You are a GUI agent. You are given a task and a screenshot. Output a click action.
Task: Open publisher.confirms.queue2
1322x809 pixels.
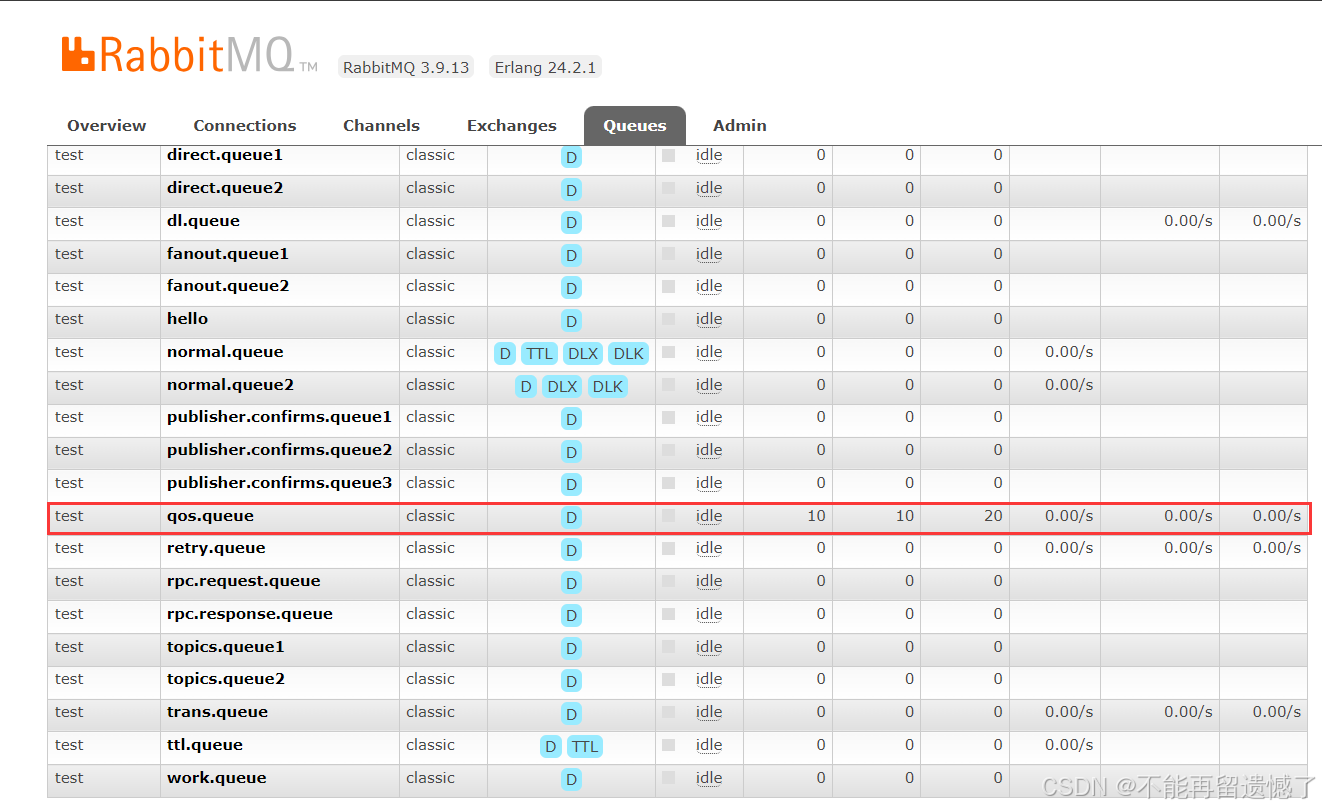click(279, 450)
